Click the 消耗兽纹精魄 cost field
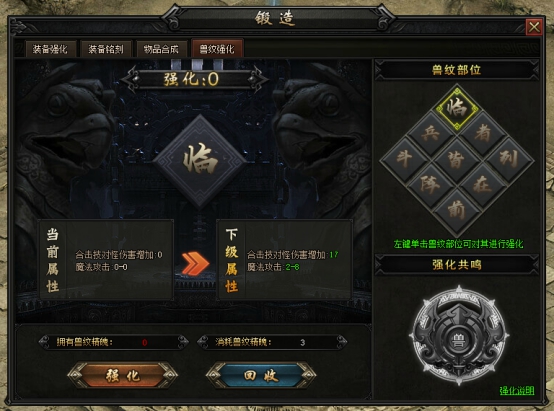The height and width of the screenshot is (411, 554). coord(272,342)
